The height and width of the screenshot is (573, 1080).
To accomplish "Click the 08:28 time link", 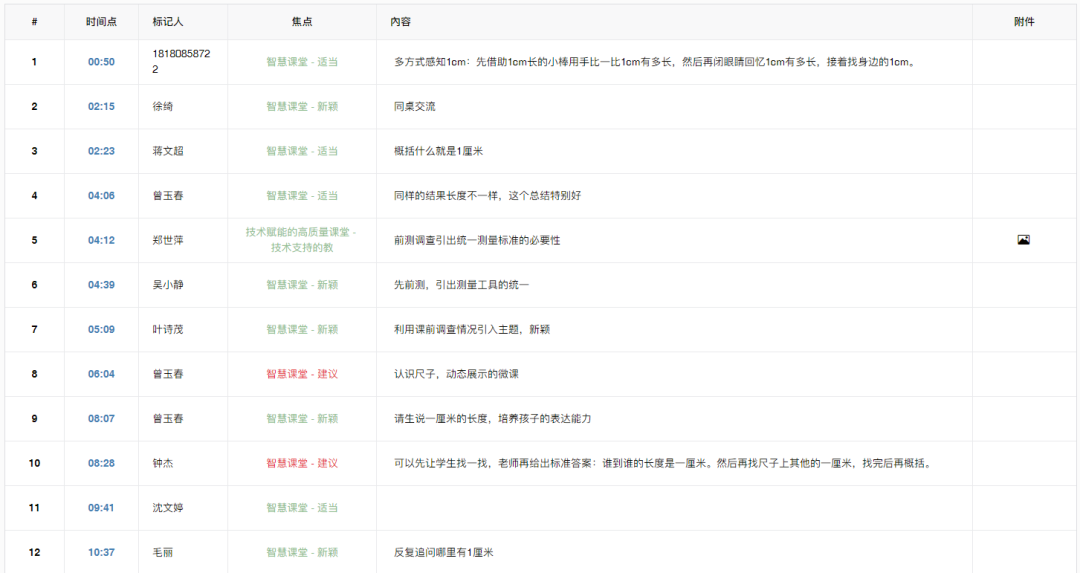I will click(101, 463).
